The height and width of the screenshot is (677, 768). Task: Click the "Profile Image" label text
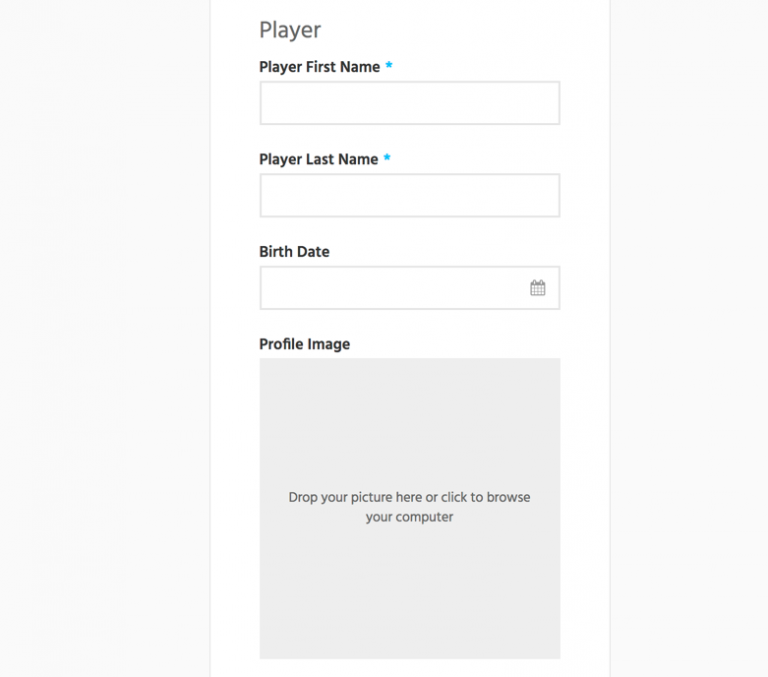click(304, 344)
